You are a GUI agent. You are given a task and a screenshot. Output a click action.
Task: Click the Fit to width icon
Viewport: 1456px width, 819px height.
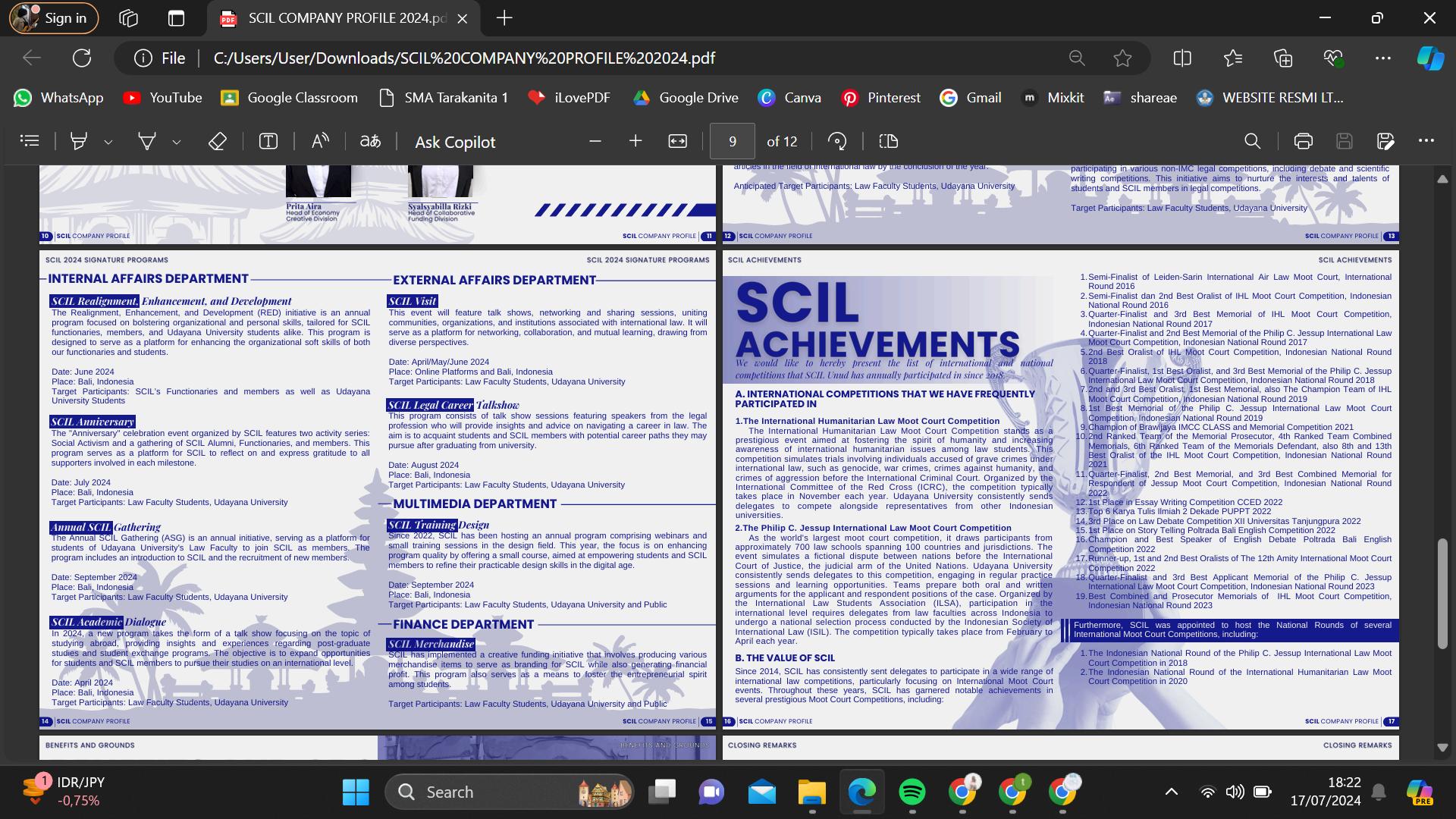coord(677,141)
